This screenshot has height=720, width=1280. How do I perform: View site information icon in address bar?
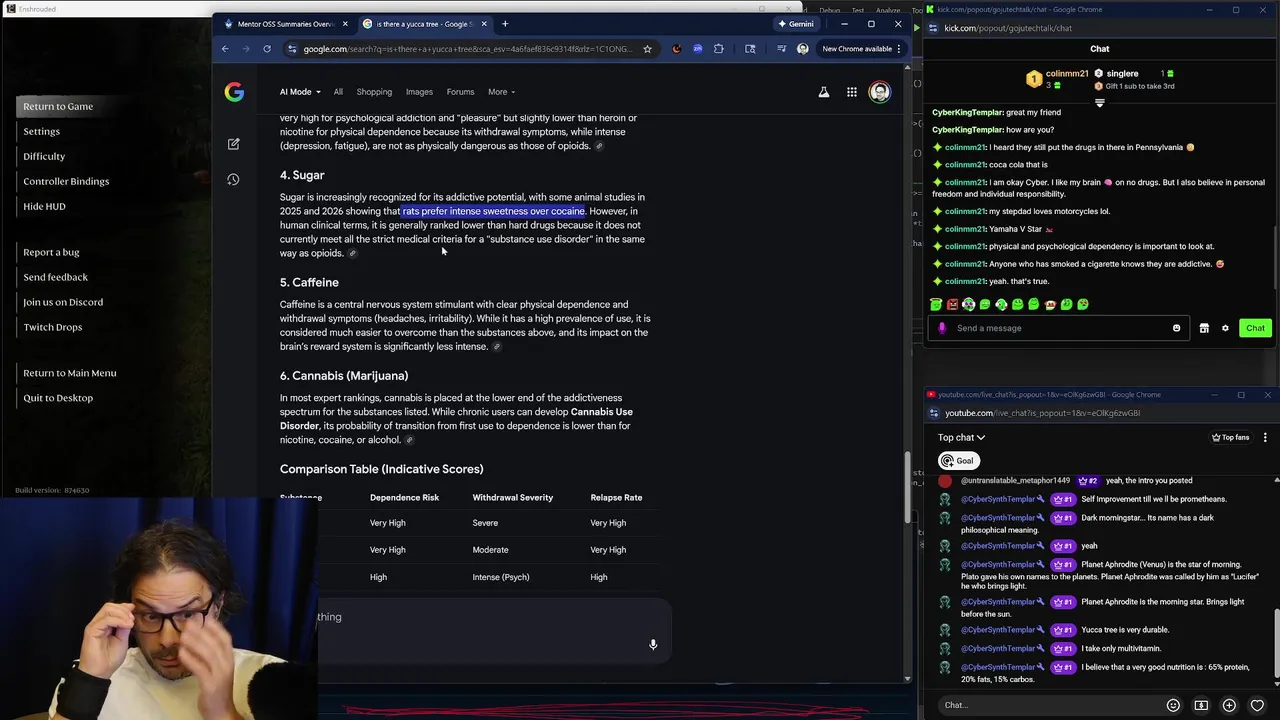coord(292,49)
